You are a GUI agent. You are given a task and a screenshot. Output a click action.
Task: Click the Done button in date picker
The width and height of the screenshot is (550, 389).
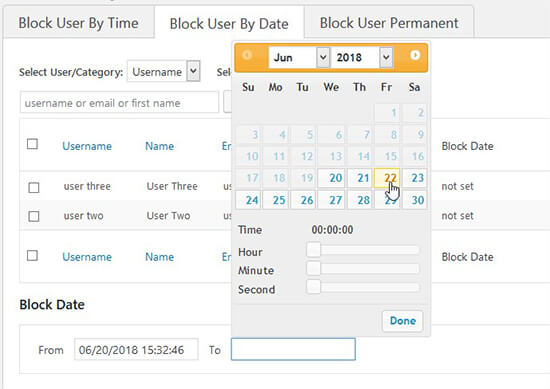click(403, 321)
